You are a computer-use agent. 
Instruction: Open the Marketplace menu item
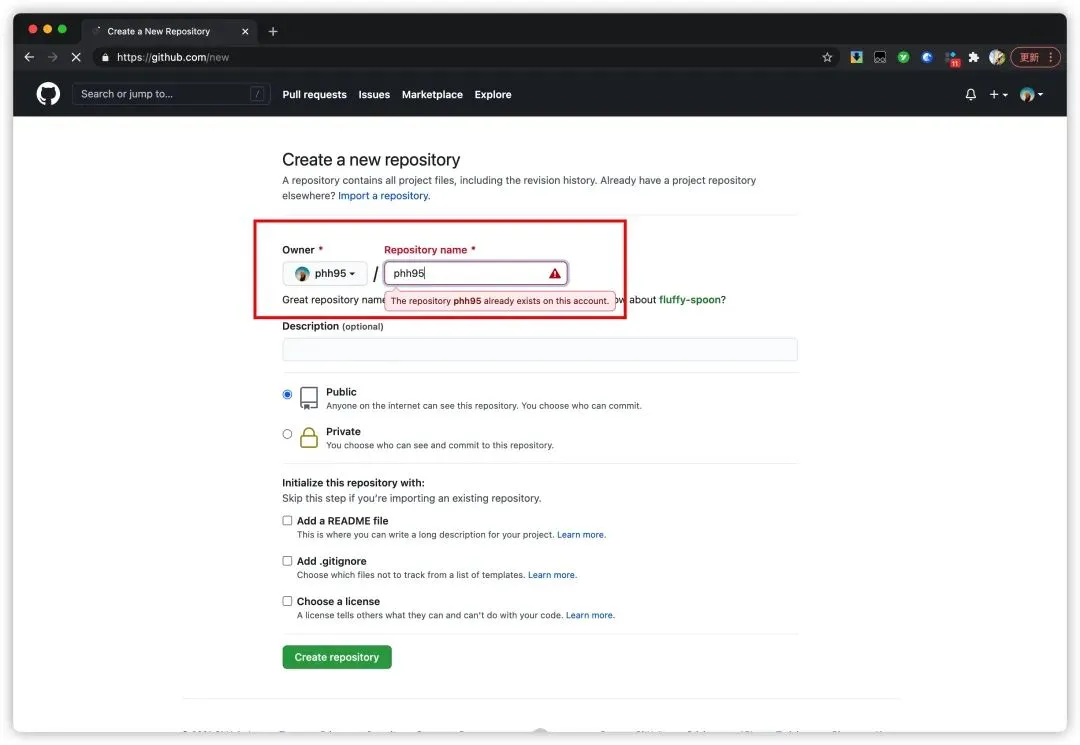(432, 95)
